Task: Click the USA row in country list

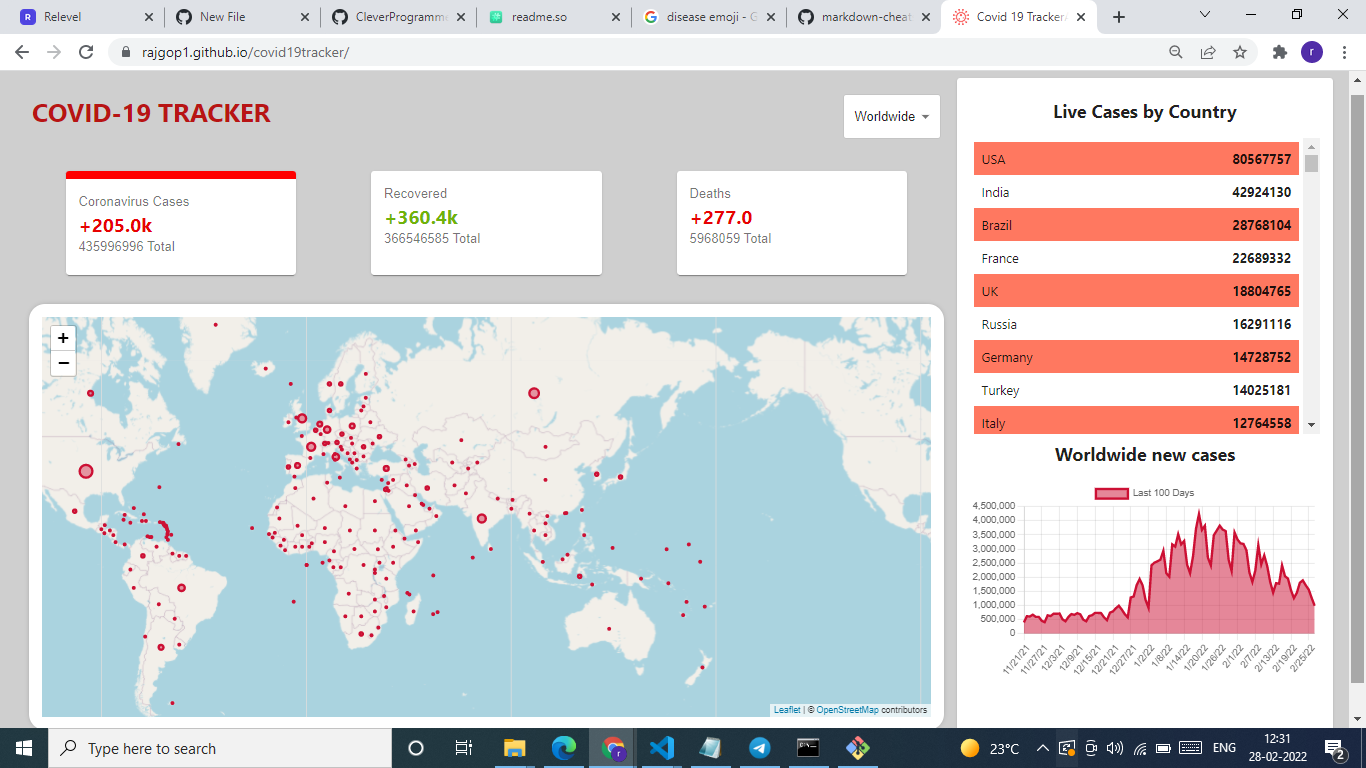Action: pyautogui.click(x=1136, y=159)
